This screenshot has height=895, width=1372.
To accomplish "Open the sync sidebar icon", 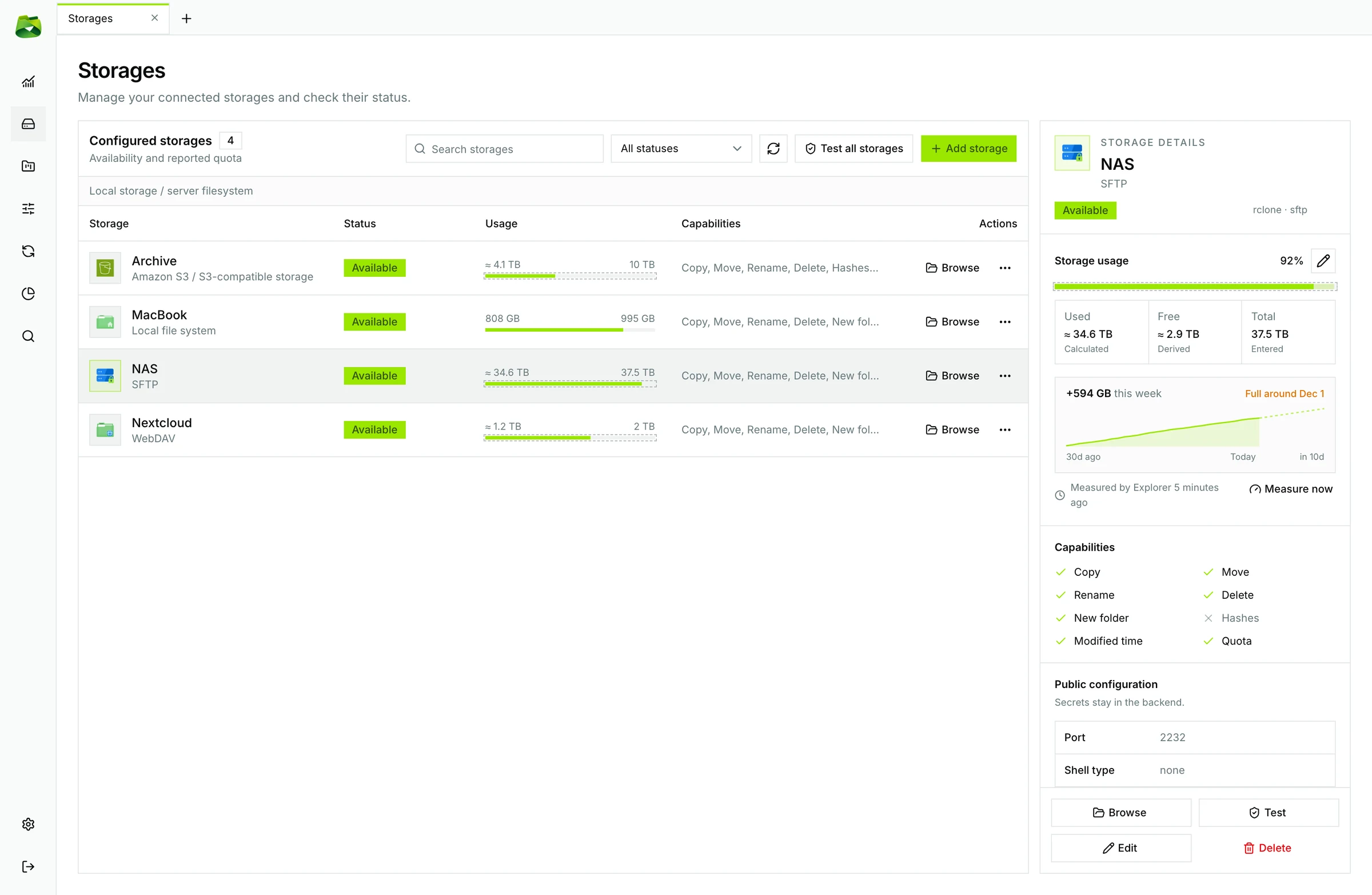I will point(28,251).
